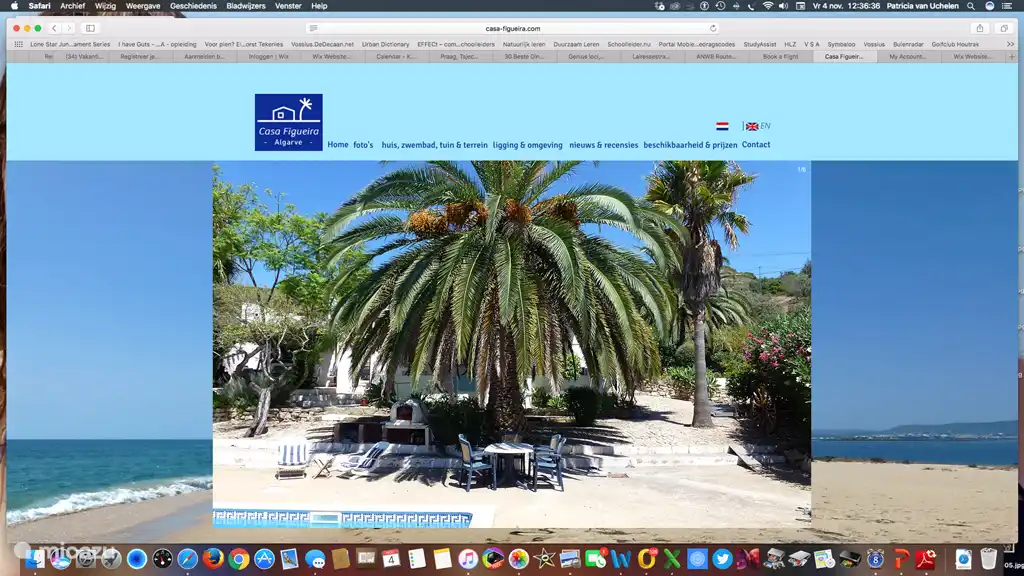Open Spotlight search in the menu bar

coord(971,6)
